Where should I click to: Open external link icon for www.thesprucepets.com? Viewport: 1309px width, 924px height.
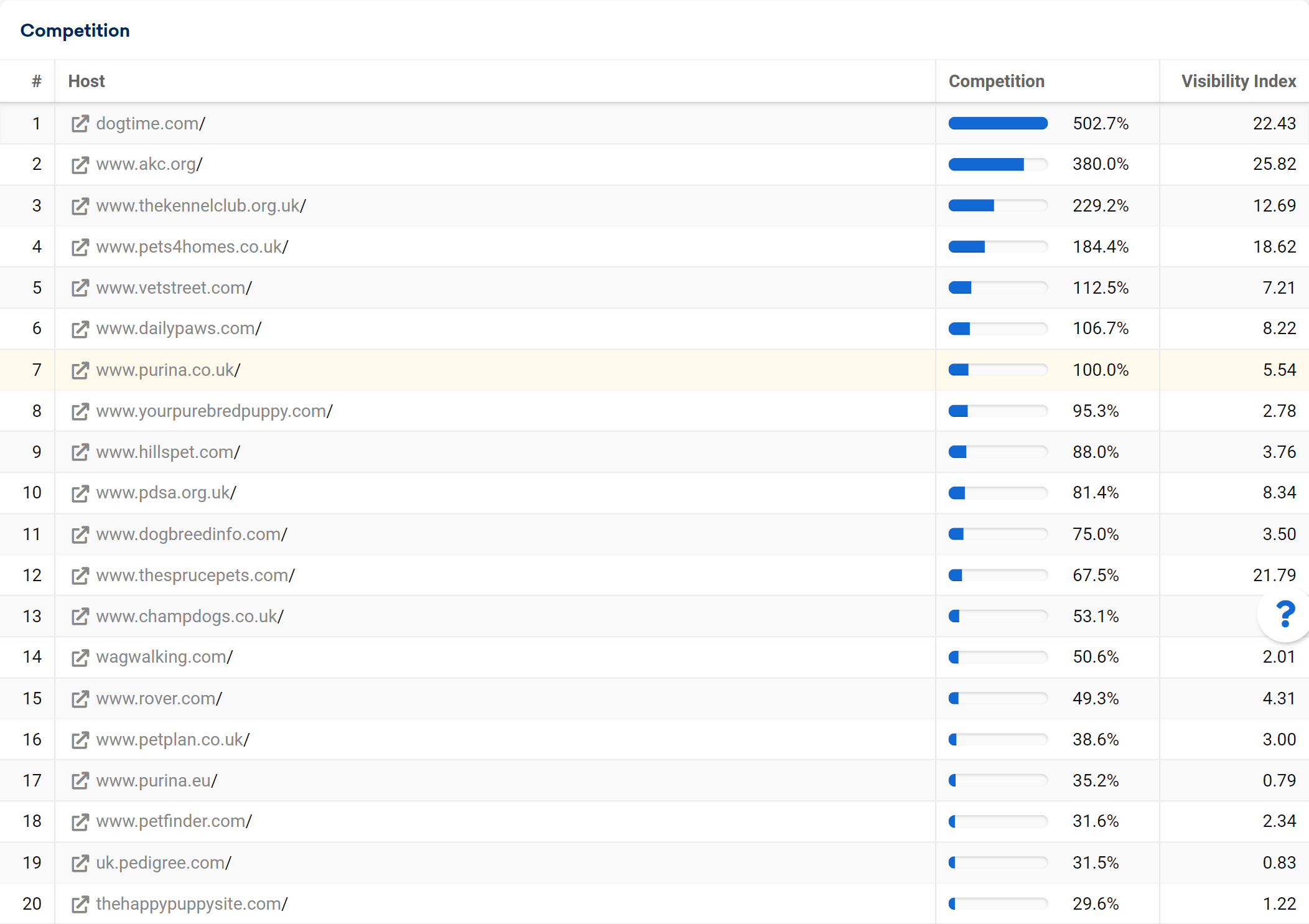tap(80, 576)
